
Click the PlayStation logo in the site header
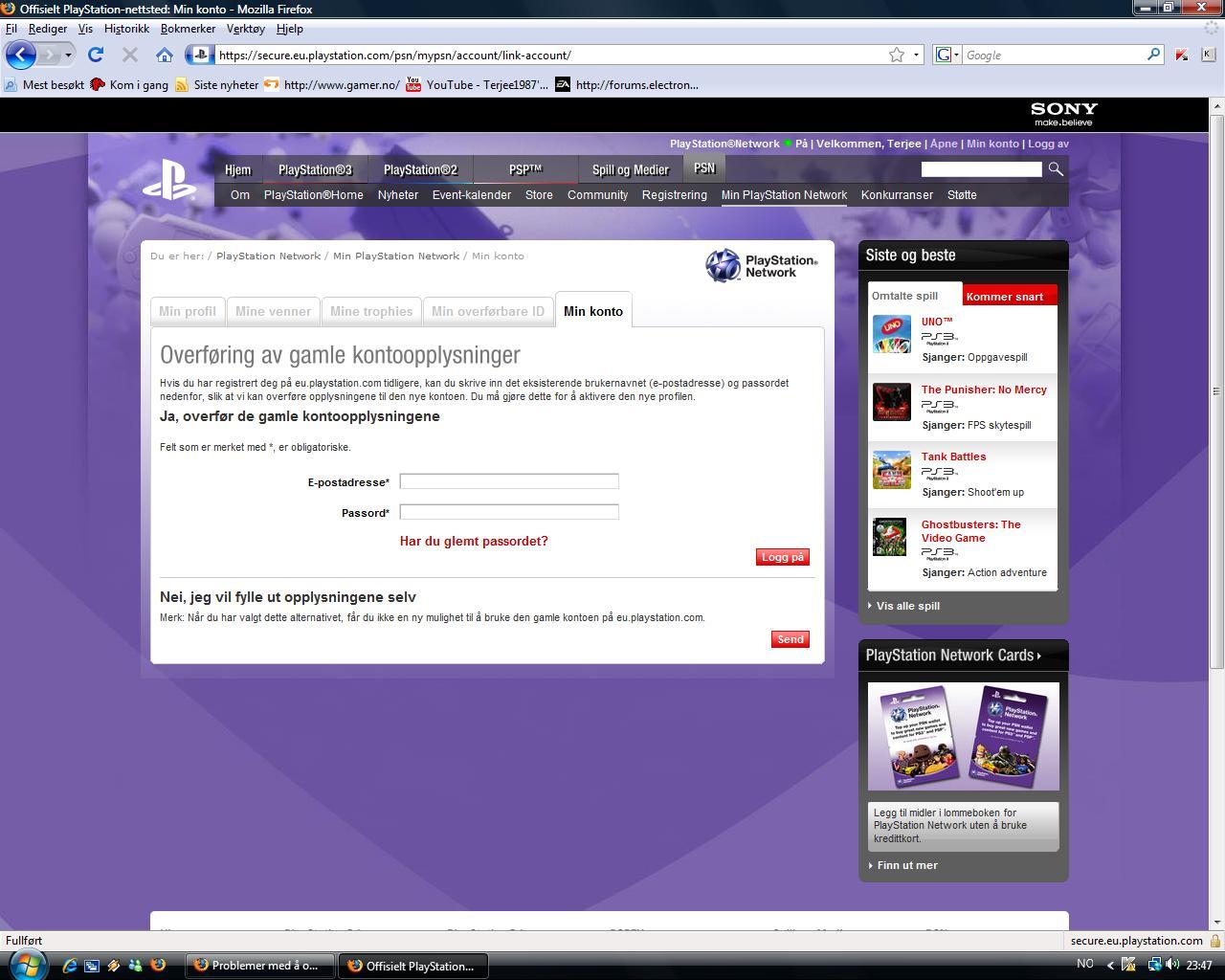click(170, 179)
